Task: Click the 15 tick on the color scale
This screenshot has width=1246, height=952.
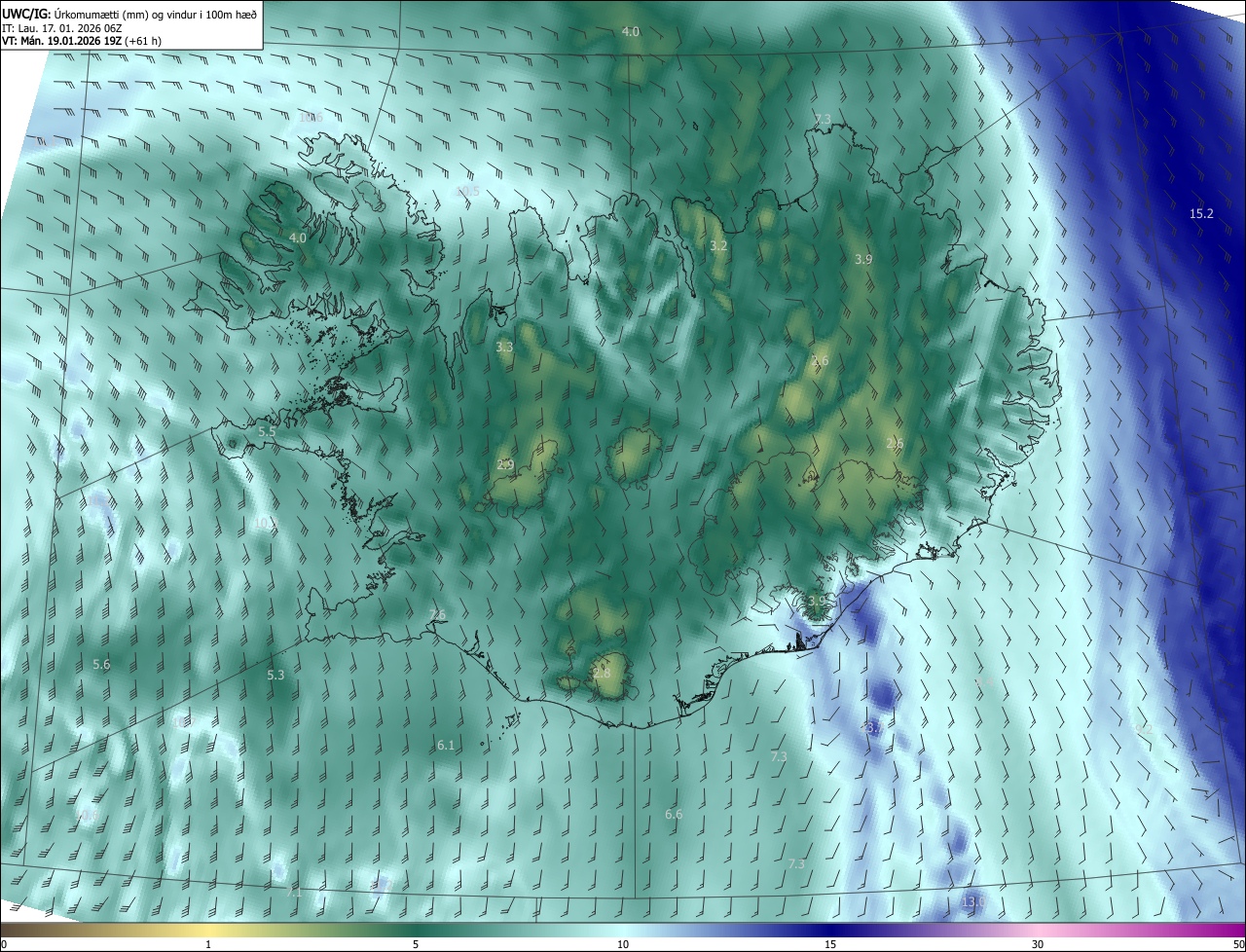Action: point(830,944)
